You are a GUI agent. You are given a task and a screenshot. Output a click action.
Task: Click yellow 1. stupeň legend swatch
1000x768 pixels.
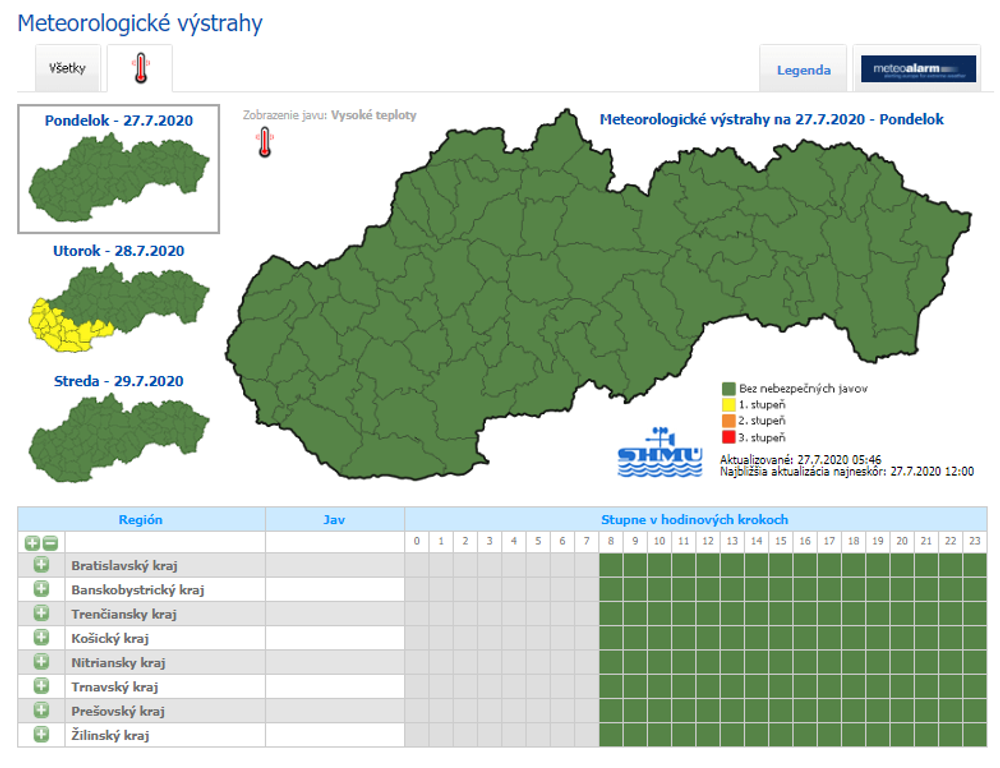[728, 405]
